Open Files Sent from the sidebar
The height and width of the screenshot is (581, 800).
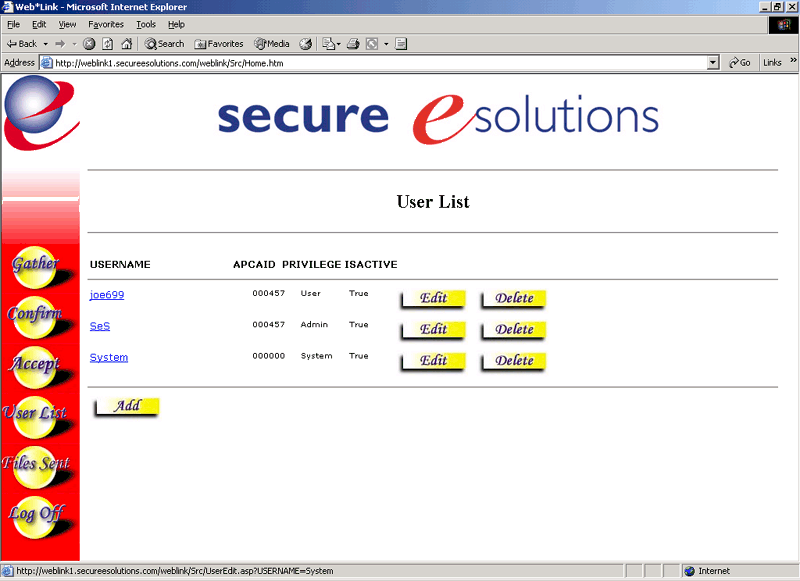35,467
